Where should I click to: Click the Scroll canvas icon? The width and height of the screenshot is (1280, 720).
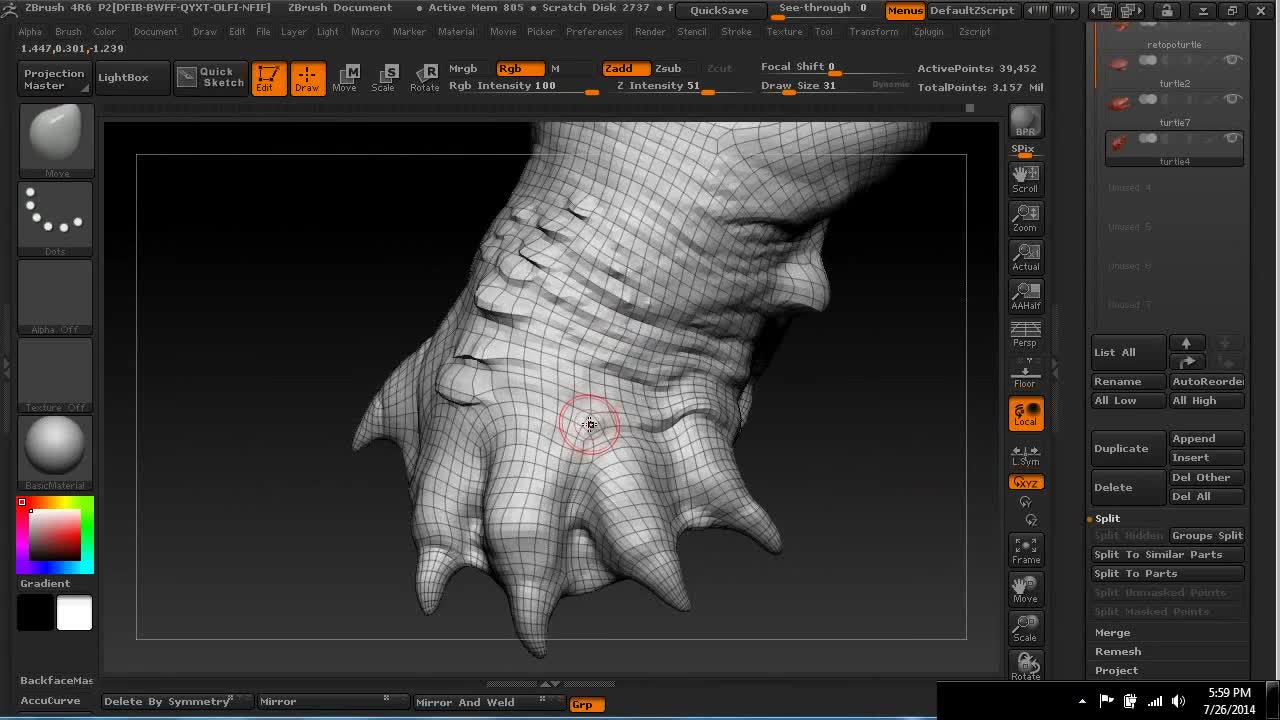1025,178
